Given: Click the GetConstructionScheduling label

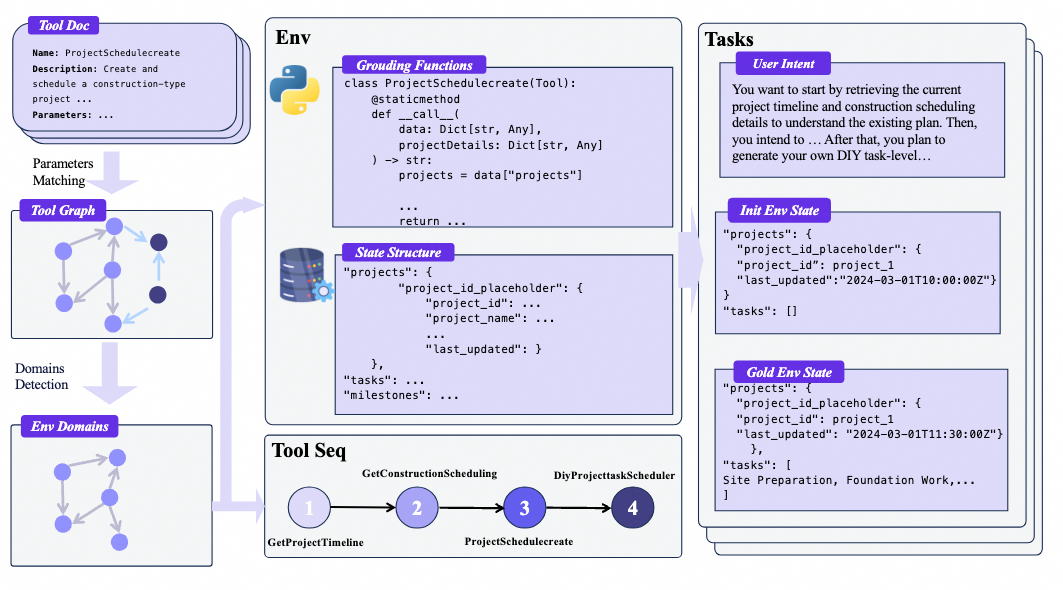Looking at the screenshot, I should tap(429, 473).
